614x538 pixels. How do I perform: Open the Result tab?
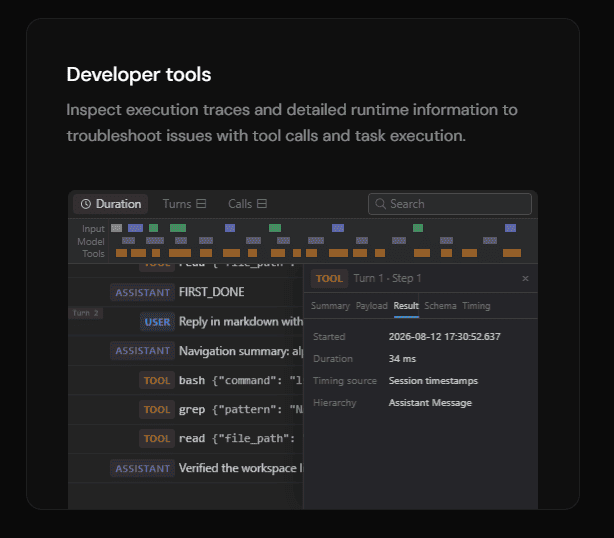point(406,306)
